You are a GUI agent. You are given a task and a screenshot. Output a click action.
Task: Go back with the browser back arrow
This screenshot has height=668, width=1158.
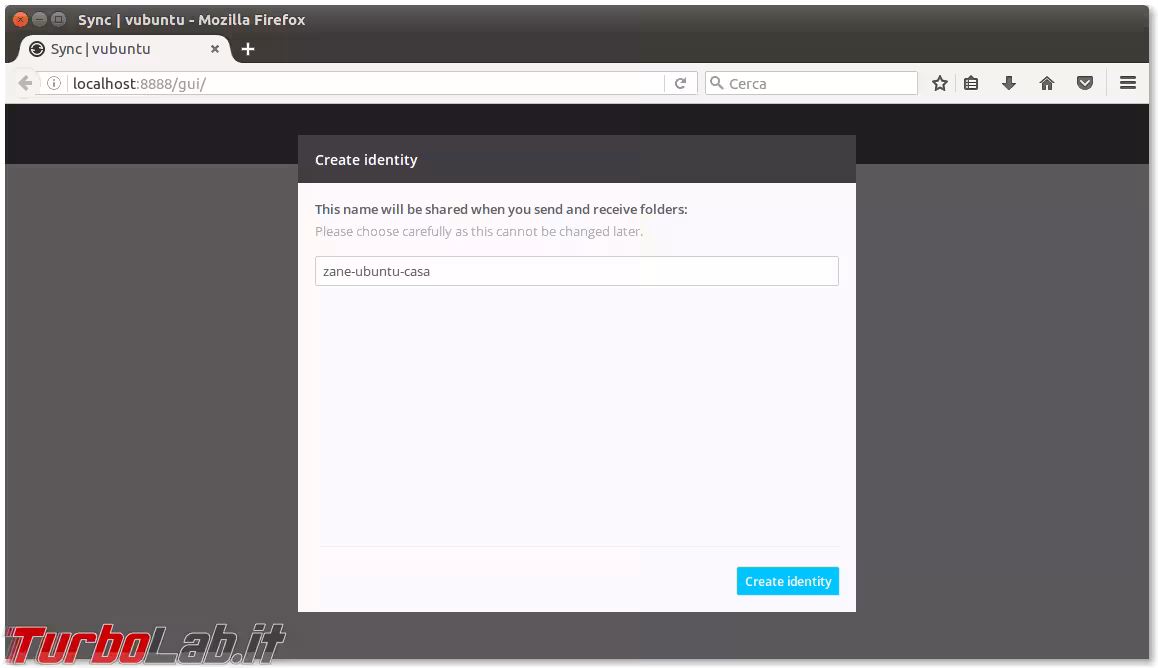[x=25, y=83]
